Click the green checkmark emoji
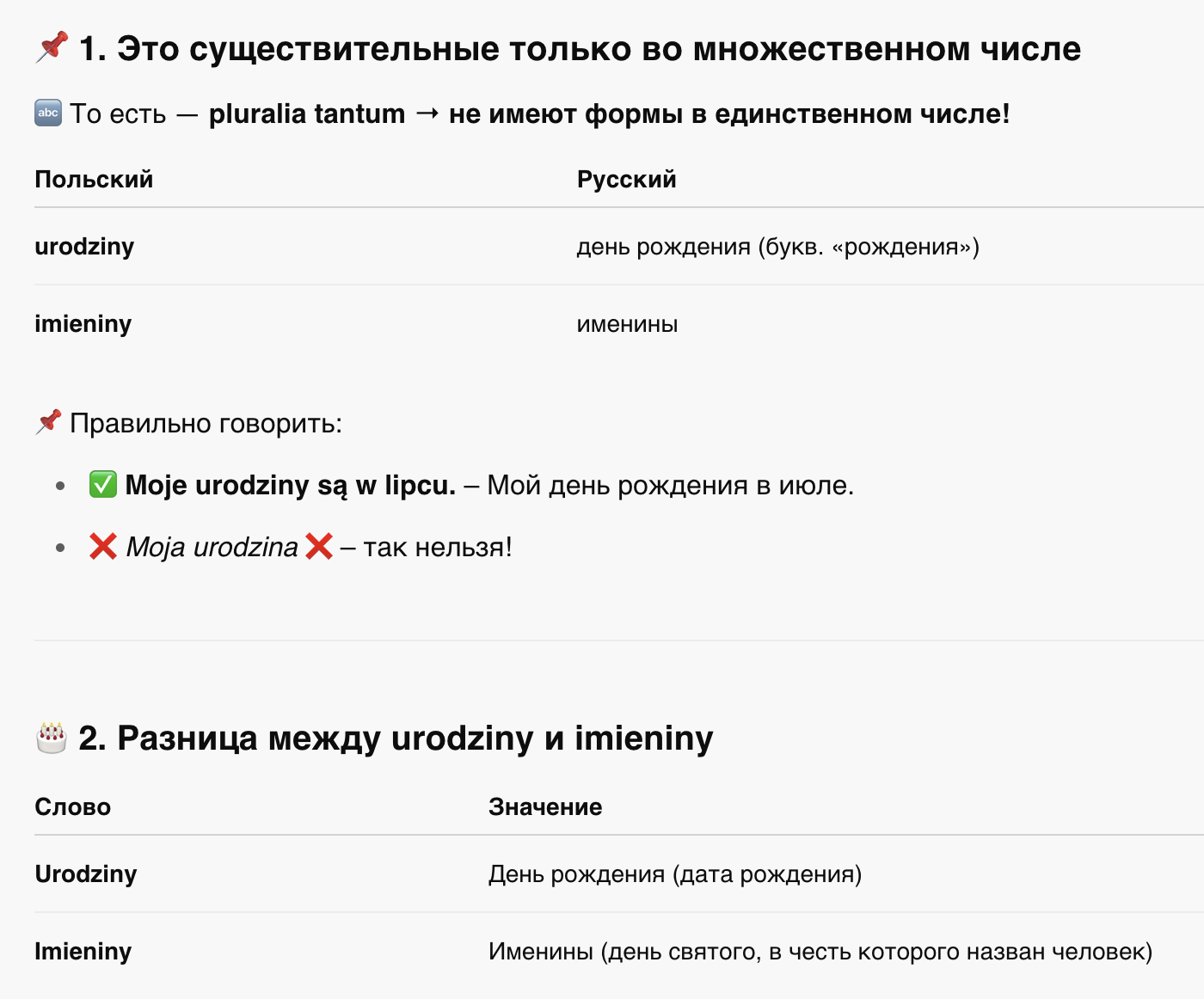The width and height of the screenshot is (1204, 999). tap(103, 484)
